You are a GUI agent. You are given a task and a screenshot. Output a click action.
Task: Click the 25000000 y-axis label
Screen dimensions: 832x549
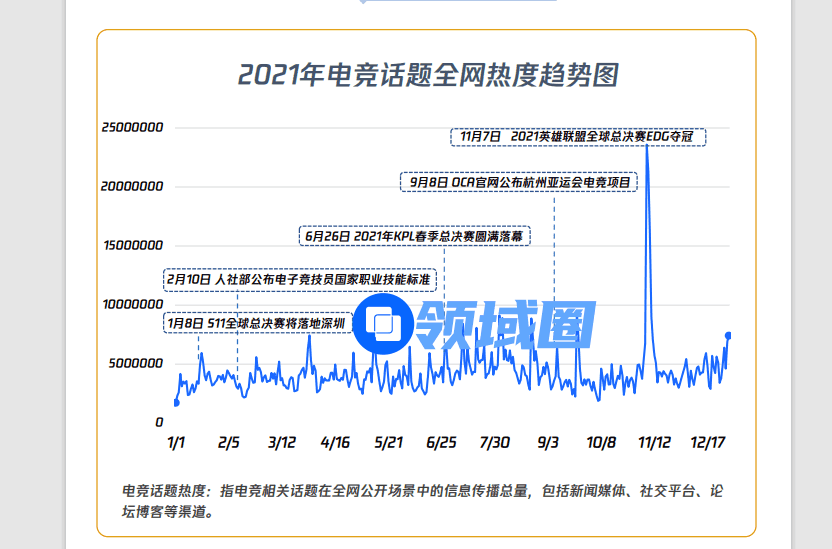(x=132, y=128)
